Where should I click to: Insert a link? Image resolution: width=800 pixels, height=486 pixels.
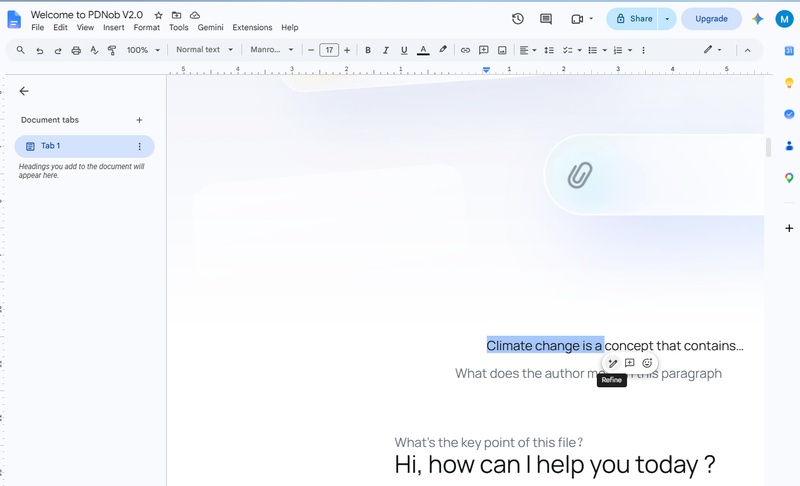465,50
